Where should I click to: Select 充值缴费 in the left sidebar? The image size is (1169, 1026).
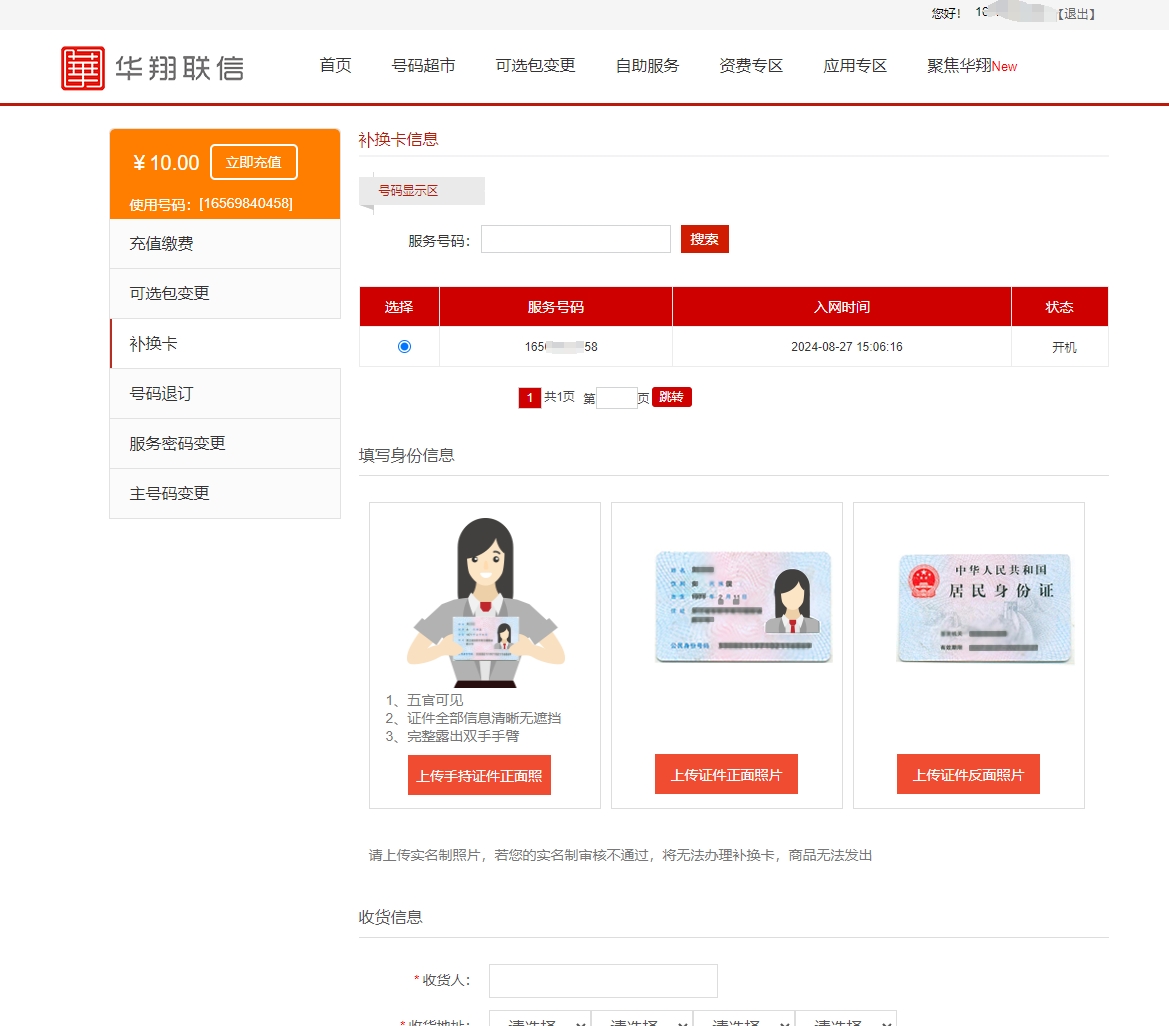pyautogui.click(x=162, y=244)
